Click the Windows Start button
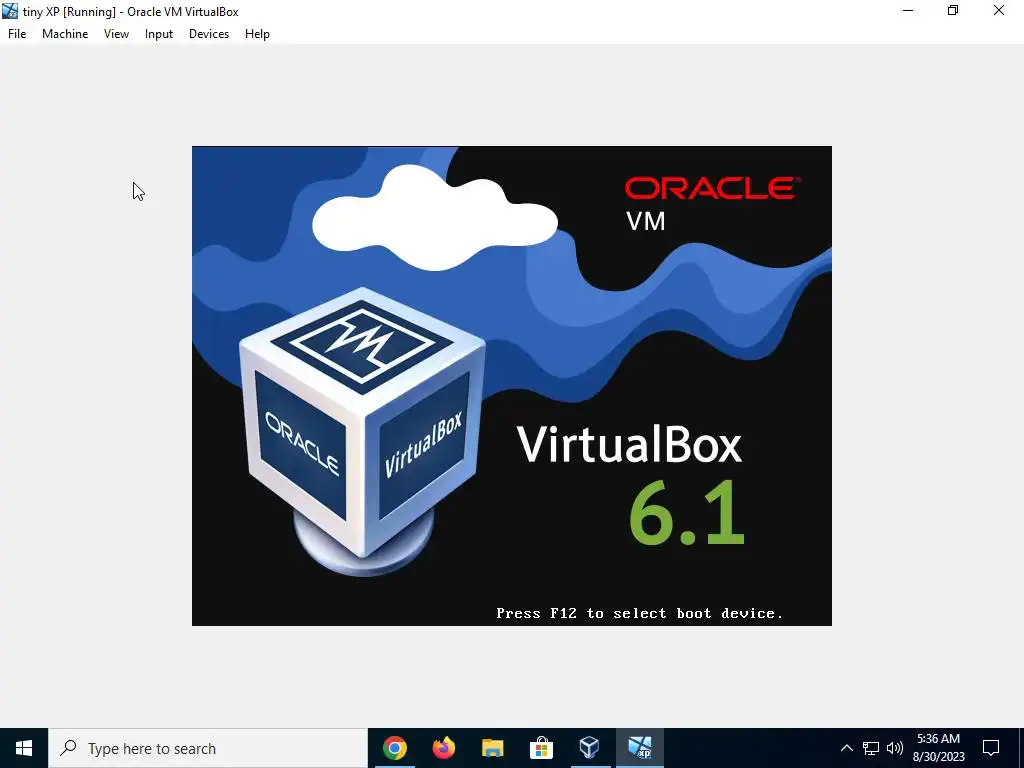1024x768 pixels. [x=24, y=748]
